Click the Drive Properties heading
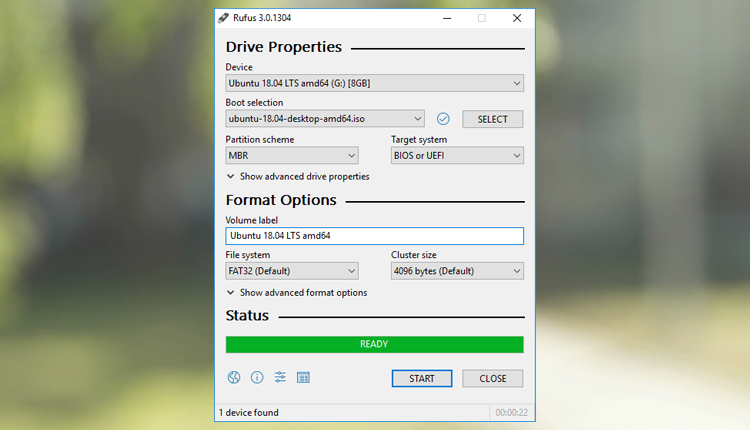 (x=284, y=47)
